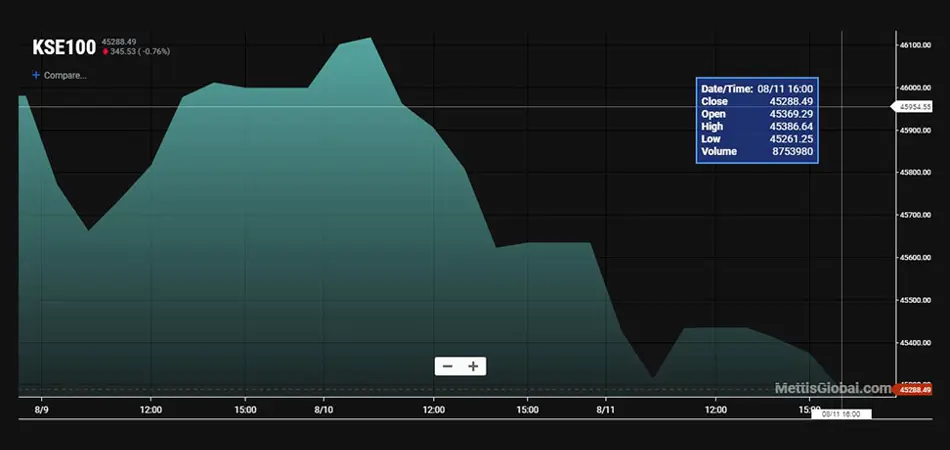
Task: Click the 345.53 (-0.76%) change value
Action: (x=140, y=51)
